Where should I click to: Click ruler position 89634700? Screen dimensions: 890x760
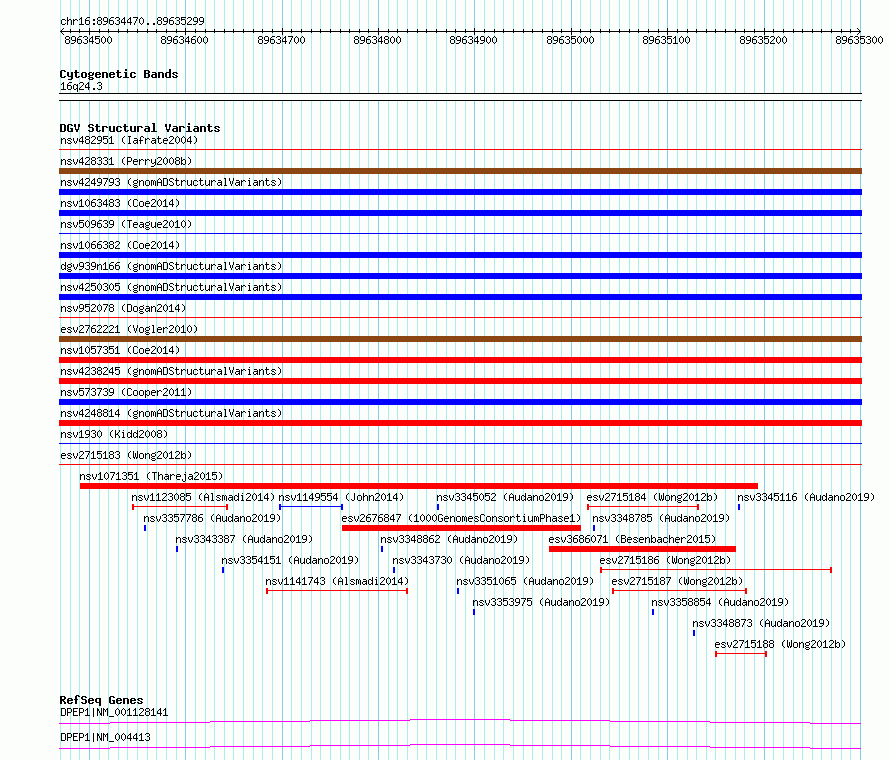[281, 40]
